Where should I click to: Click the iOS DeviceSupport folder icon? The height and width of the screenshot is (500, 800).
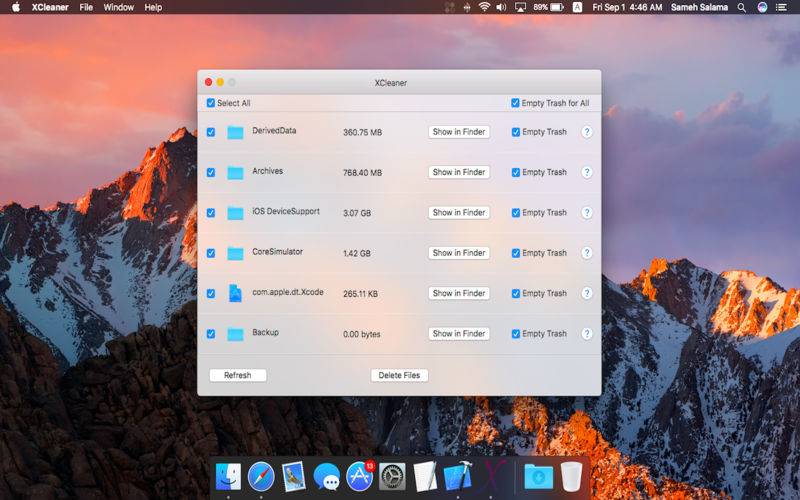(x=235, y=213)
